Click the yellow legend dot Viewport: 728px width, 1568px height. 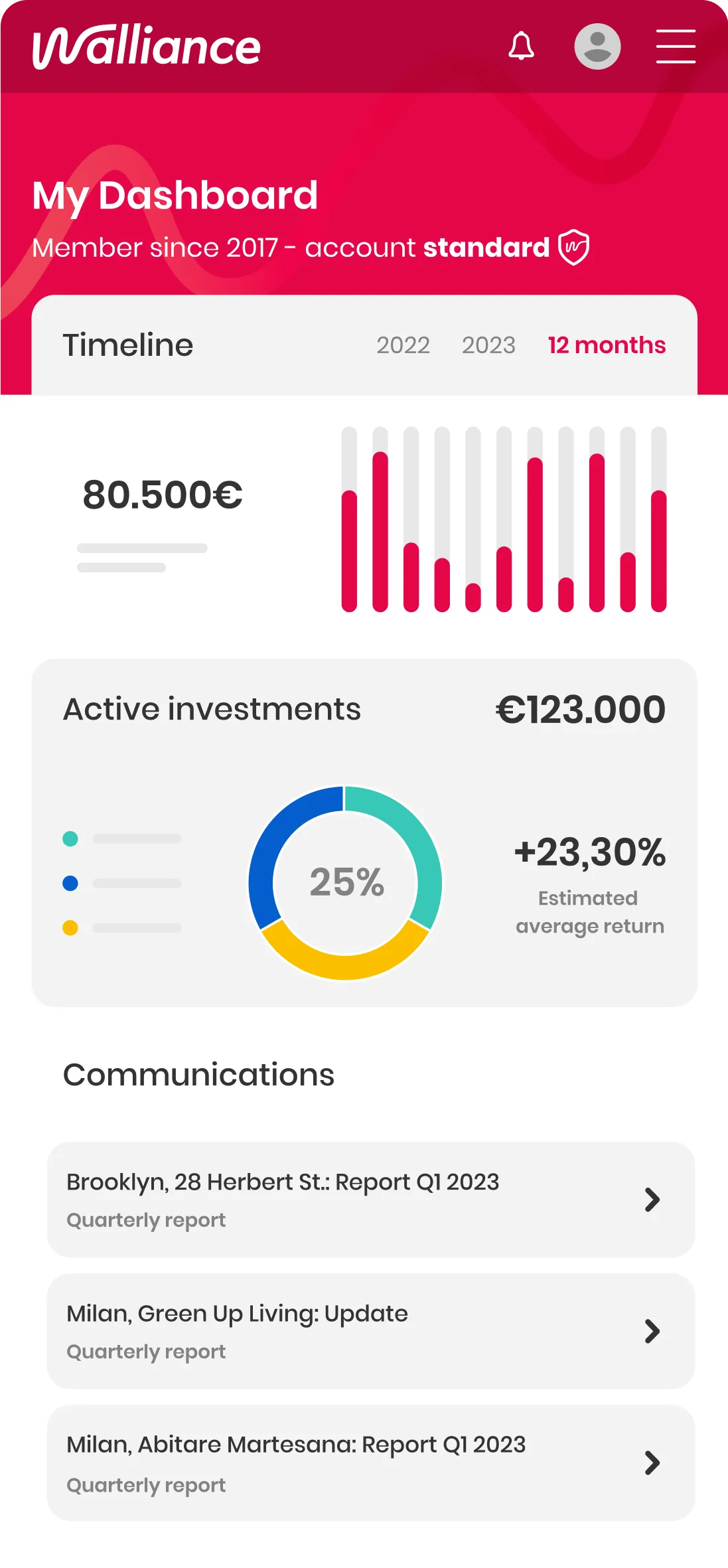click(x=70, y=928)
